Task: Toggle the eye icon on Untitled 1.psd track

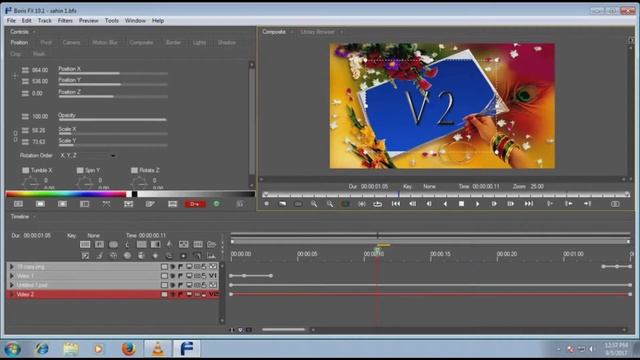Action: (173, 285)
